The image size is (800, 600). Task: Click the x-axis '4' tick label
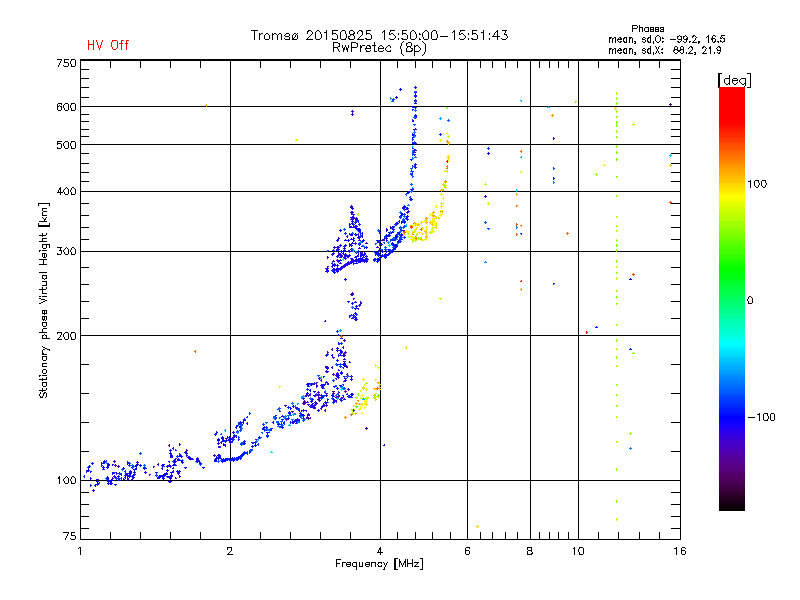pyautogui.click(x=380, y=551)
